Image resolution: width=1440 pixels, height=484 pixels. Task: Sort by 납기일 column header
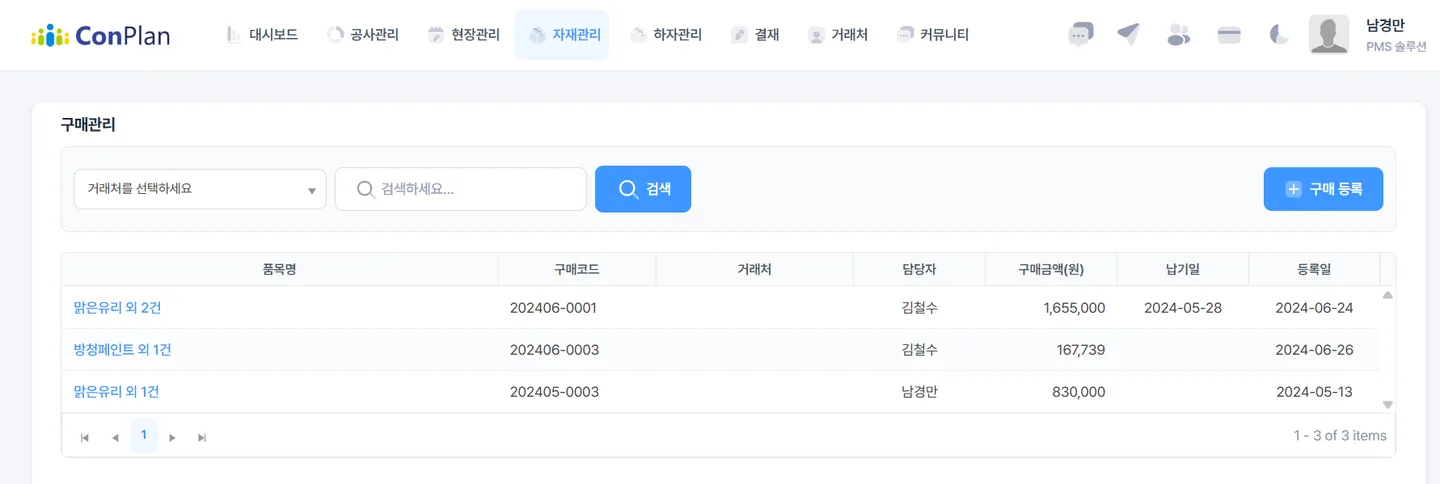(1183, 269)
